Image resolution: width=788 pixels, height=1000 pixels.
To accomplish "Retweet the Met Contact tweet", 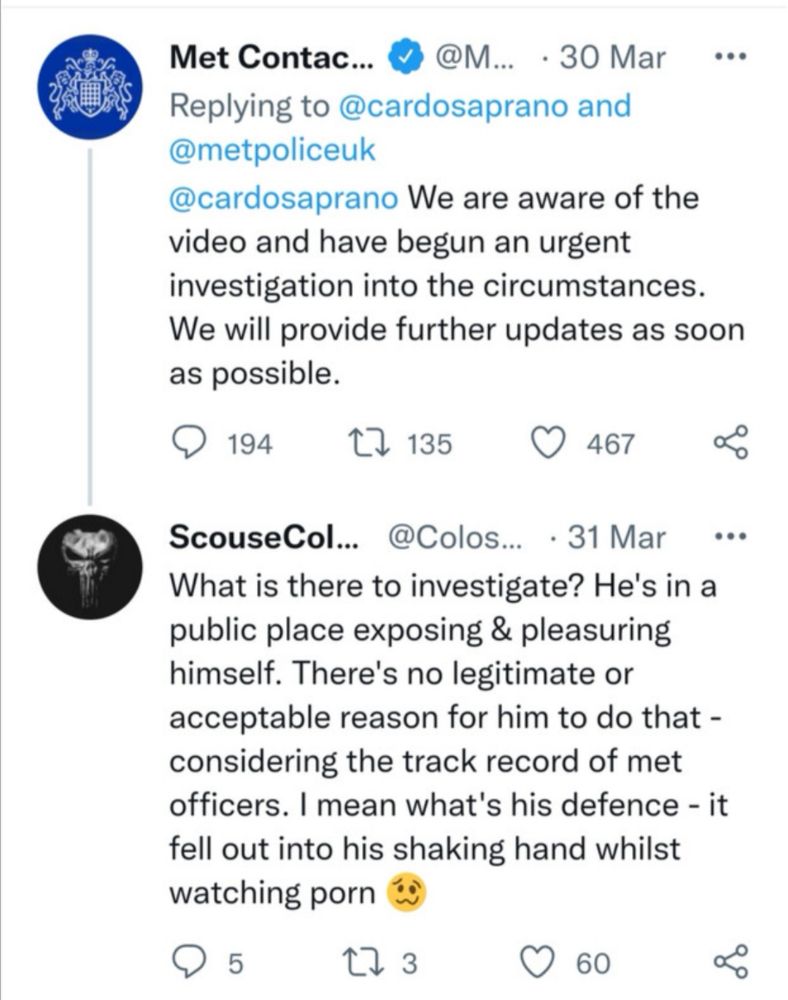I will (367, 443).
